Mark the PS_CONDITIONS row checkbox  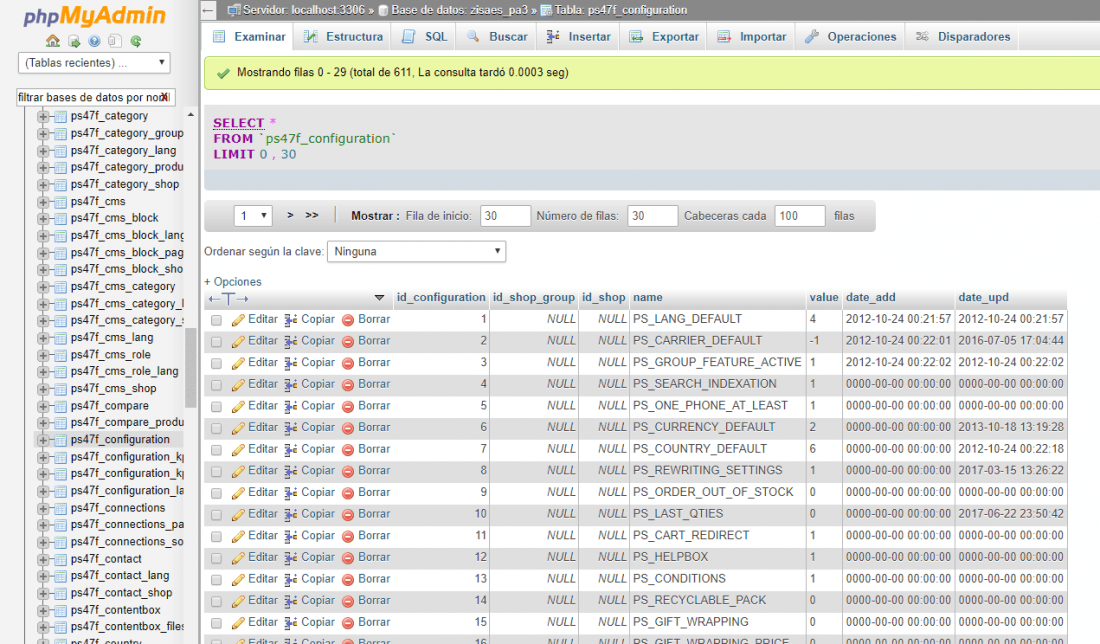(217, 580)
